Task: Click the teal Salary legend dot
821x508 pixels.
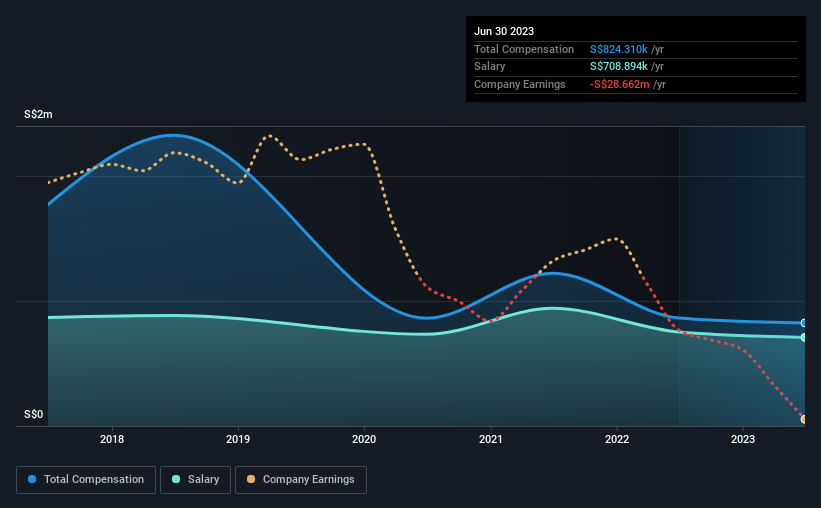Action: (x=176, y=479)
